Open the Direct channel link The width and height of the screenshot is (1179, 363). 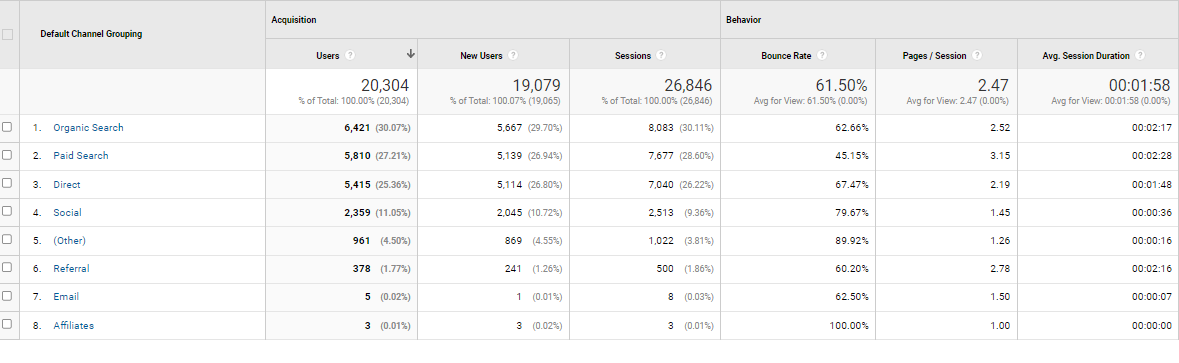pos(67,184)
